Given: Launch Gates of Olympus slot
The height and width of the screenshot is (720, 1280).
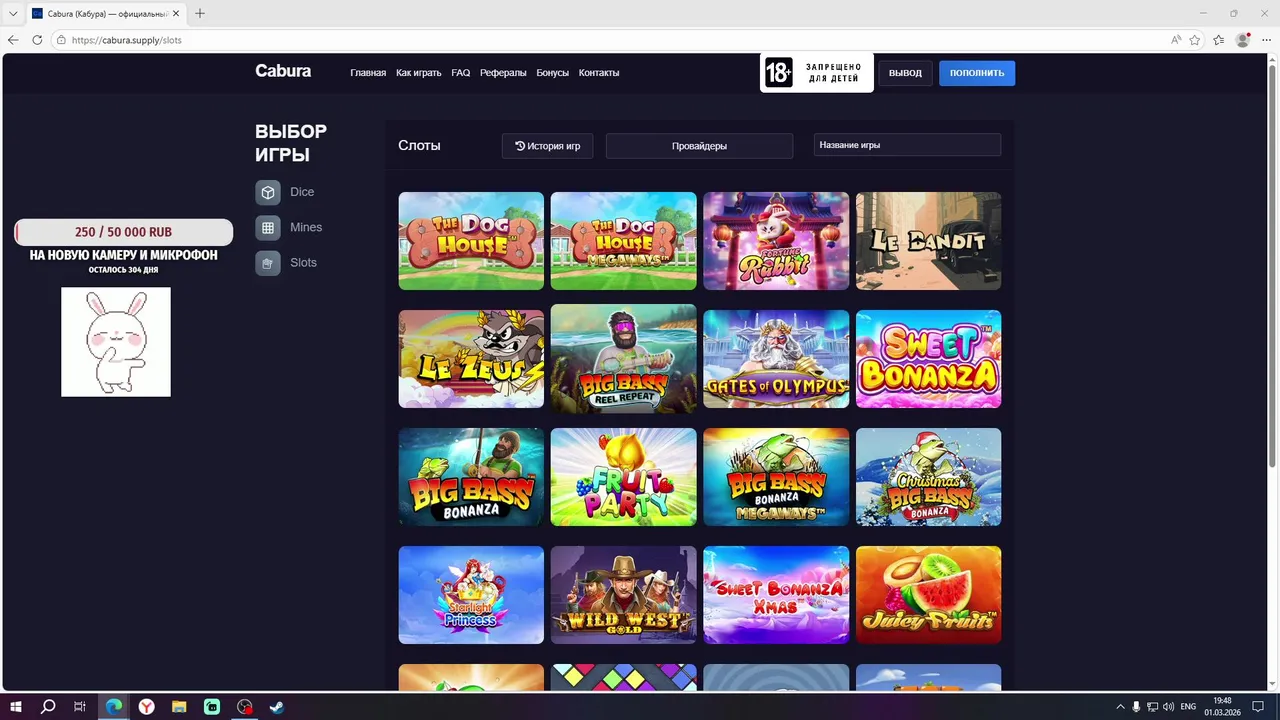Looking at the screenshot, I should [776, 359].
